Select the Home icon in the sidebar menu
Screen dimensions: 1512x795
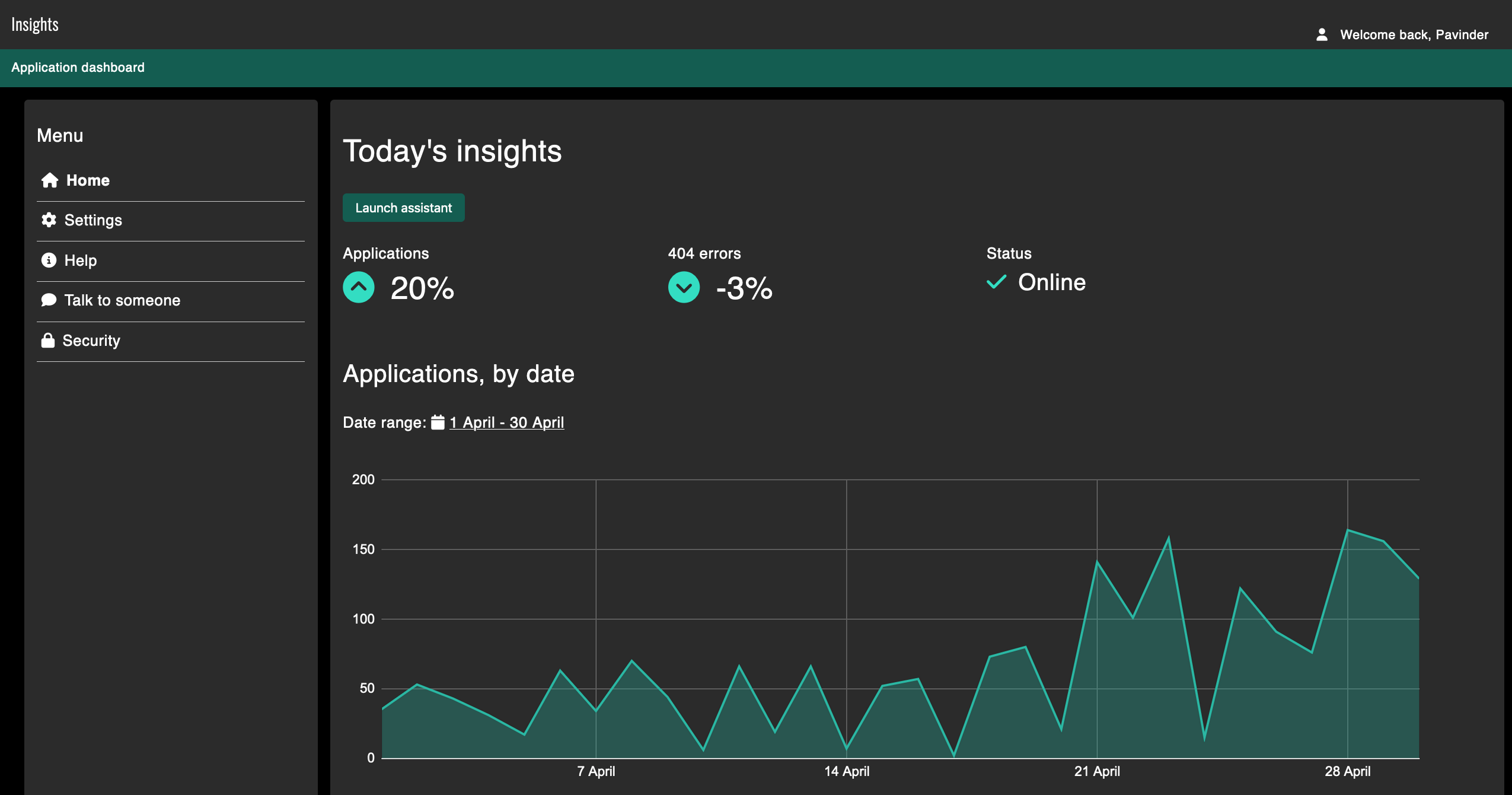(x=49, y=180)
